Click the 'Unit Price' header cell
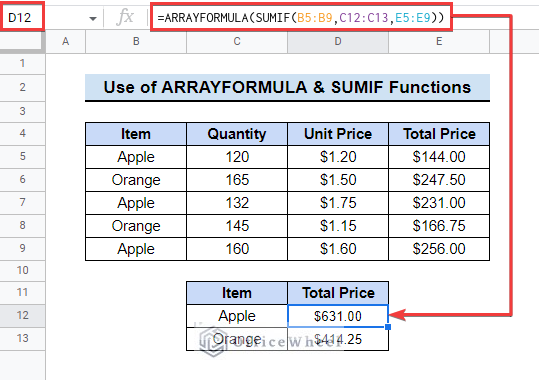 click(x=338, y=134)
